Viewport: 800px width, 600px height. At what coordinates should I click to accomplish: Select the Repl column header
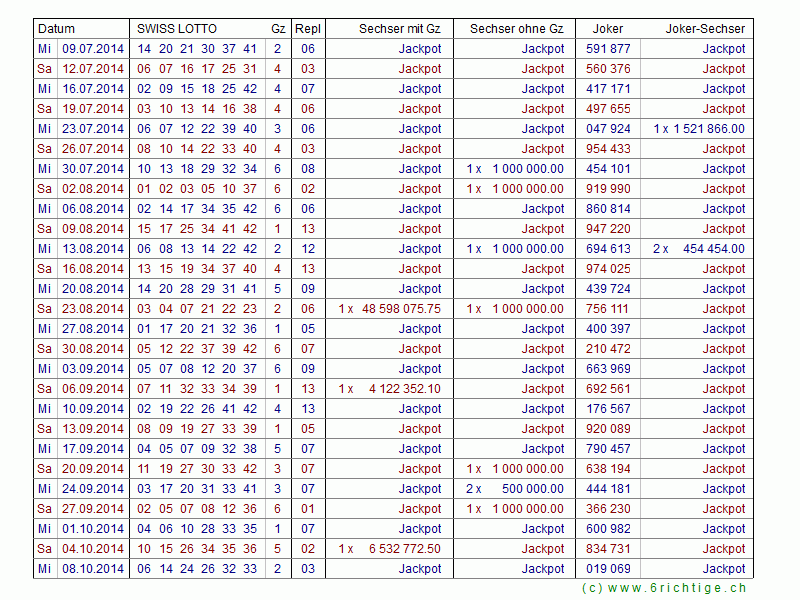tap(308, 29)
